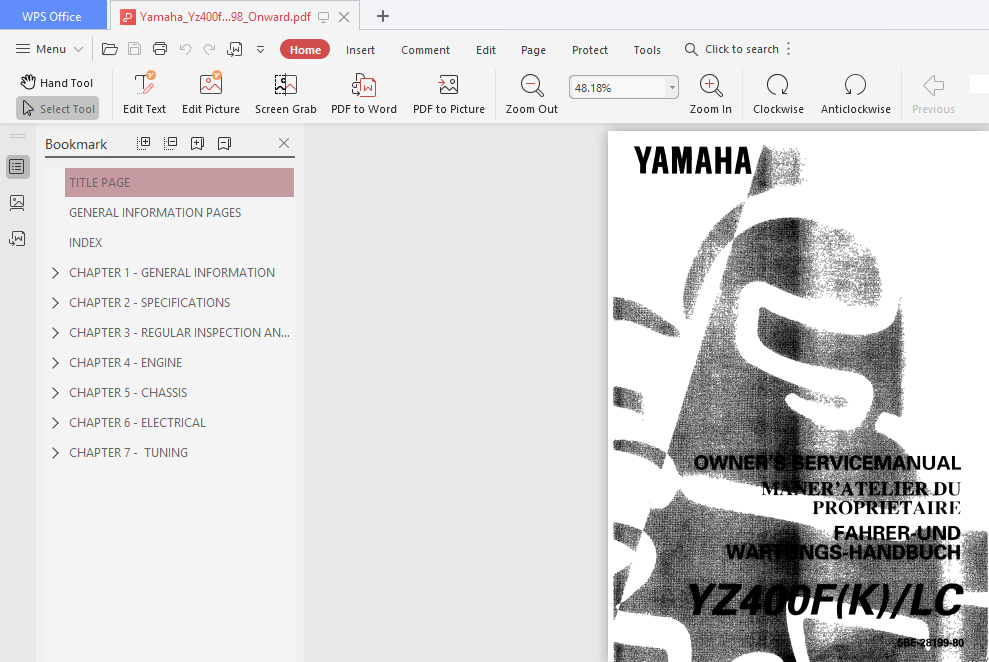Click the presentation screen icon on PDF tab

click(324, 17)
